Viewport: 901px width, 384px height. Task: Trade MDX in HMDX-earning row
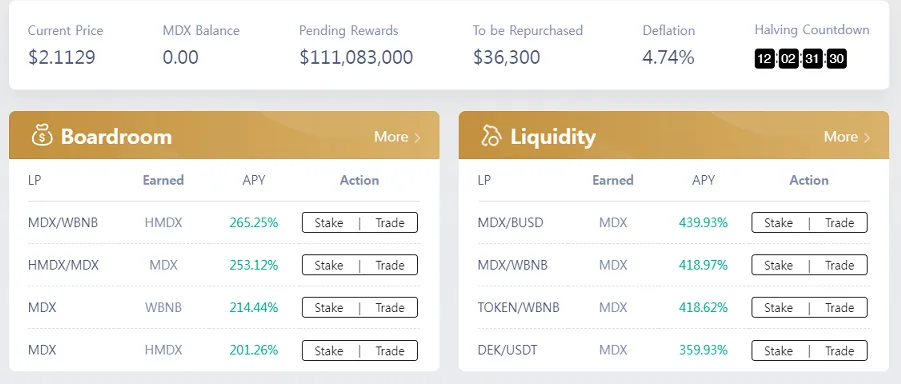click(x=390, y=351)
